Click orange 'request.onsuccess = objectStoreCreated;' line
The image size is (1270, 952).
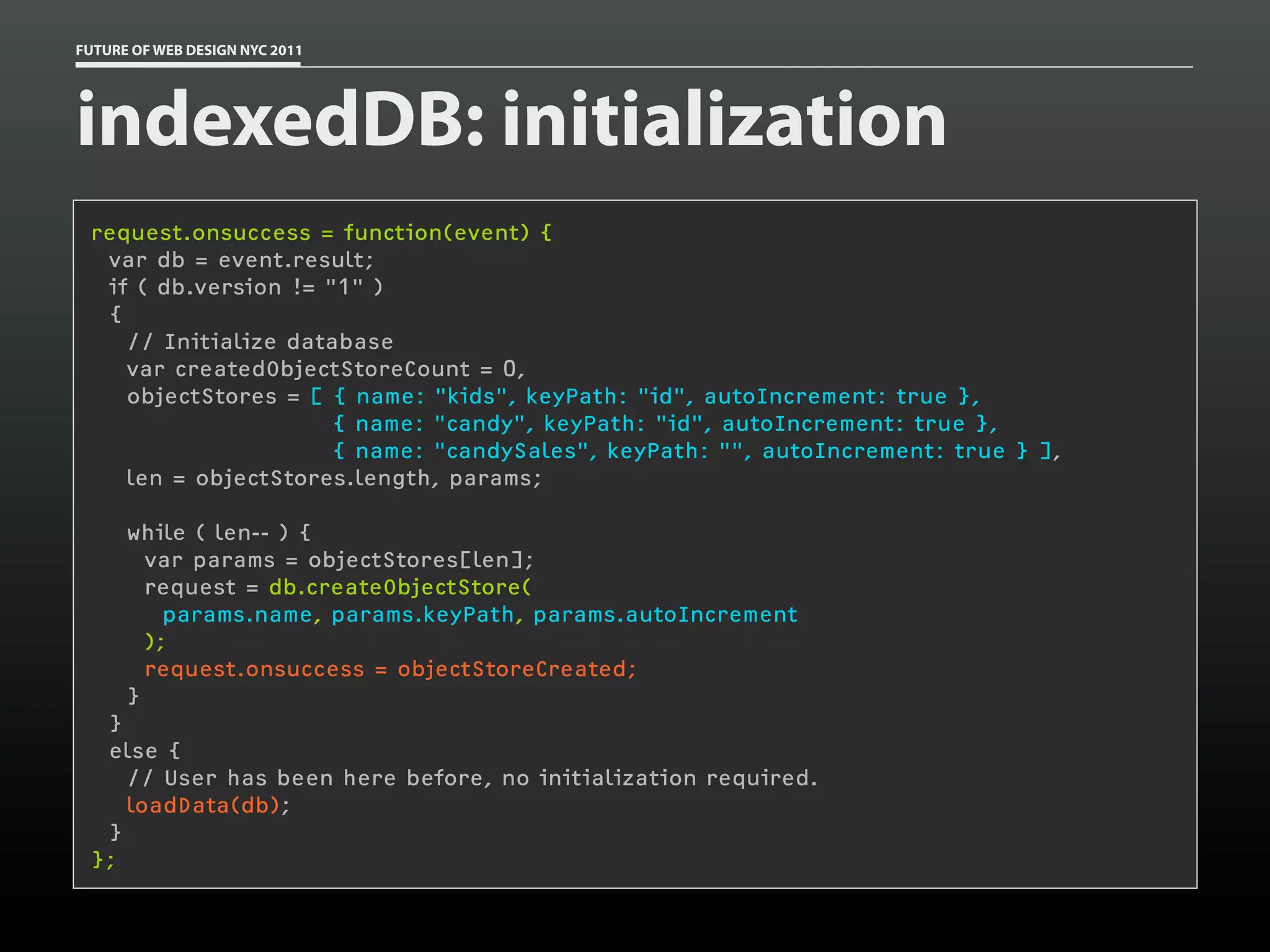click(391, 669)
